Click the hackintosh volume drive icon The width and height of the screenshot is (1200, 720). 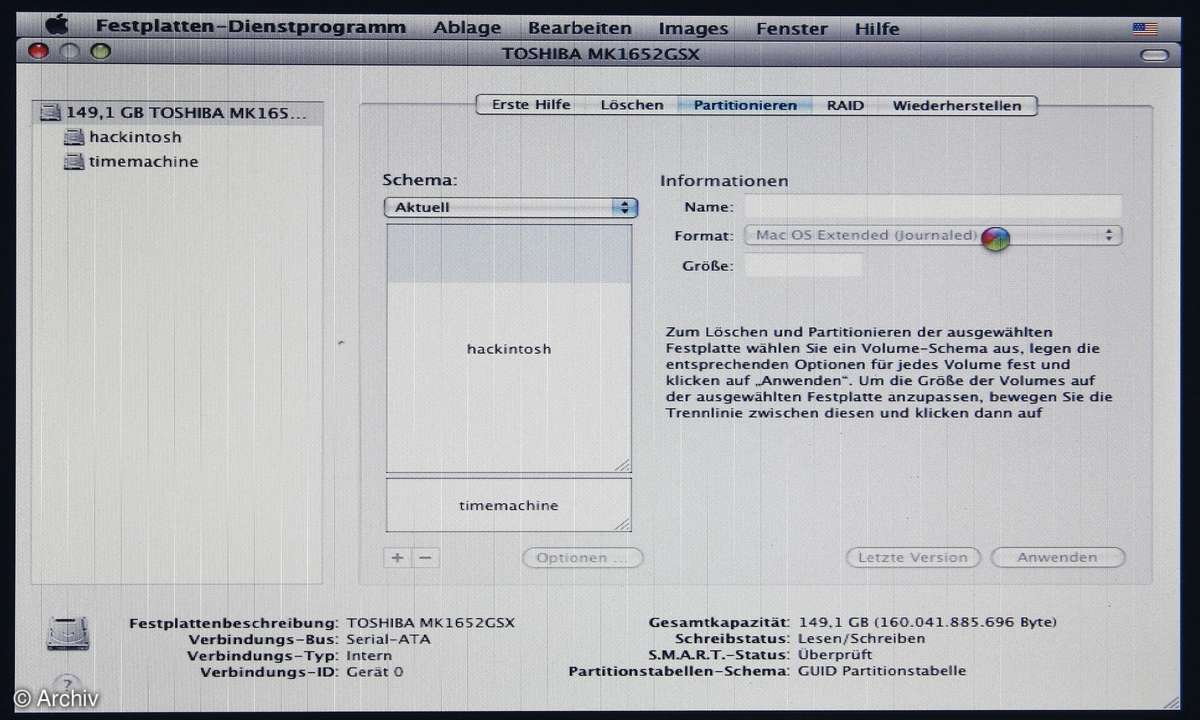[74, 137]
